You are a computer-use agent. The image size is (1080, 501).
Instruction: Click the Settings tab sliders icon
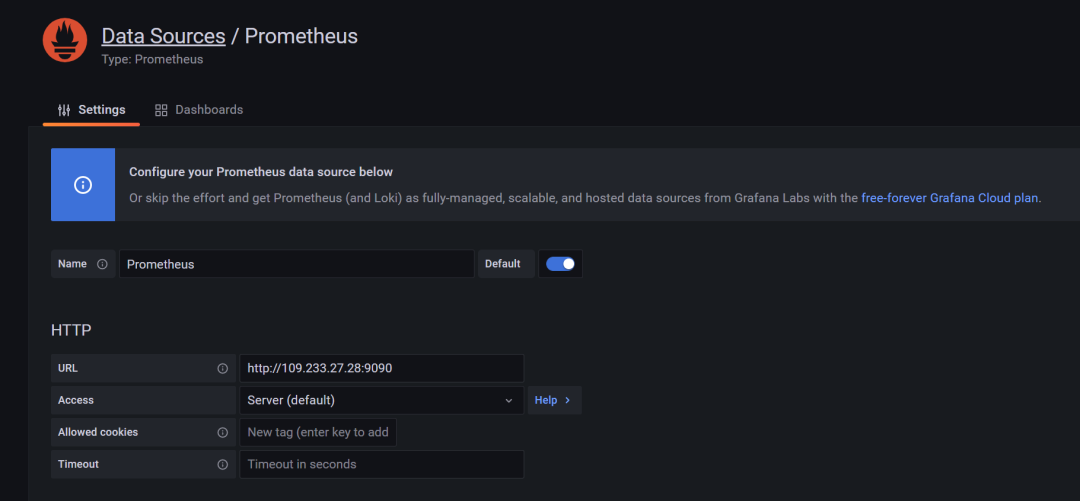click(x=64, y=110)
